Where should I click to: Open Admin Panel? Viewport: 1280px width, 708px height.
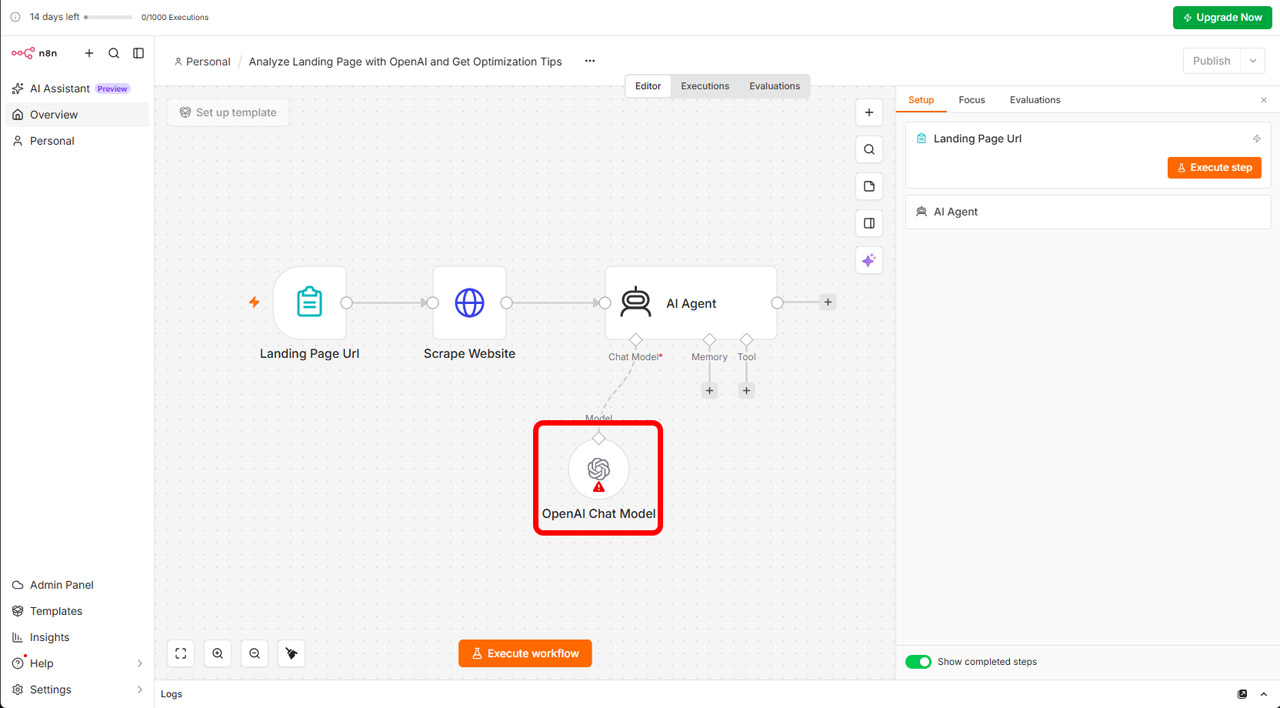pyautogui.click(x=77, y=585)
